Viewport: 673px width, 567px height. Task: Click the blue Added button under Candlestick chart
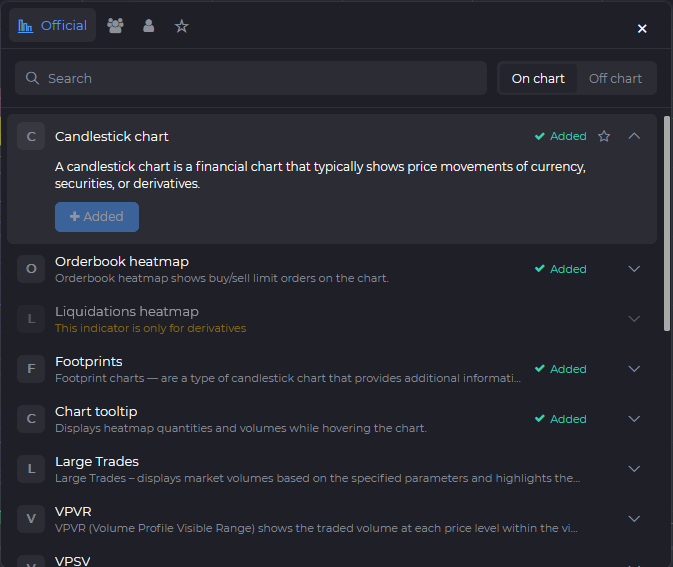[x=97, y=217]
